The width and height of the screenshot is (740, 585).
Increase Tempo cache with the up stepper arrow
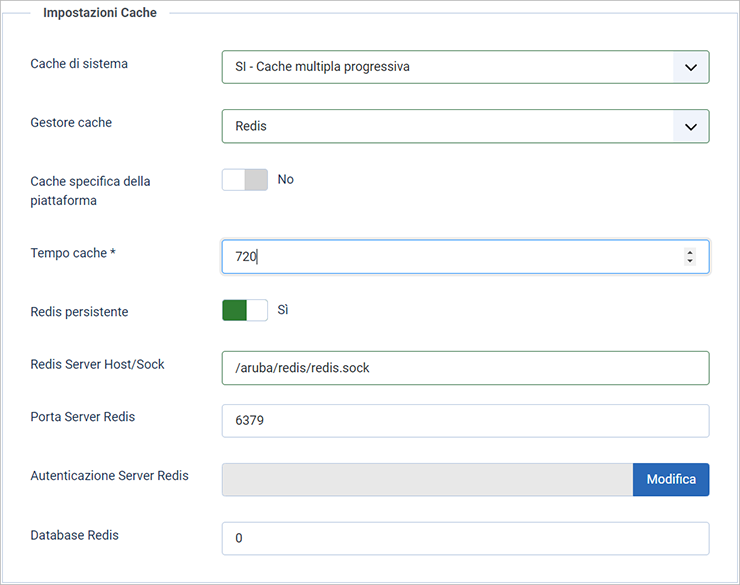pos(690,252)
